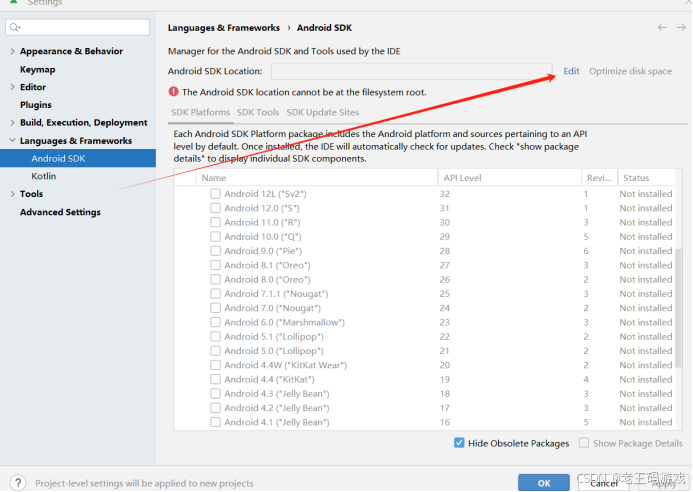
Task: Expand the Tools section chevron
Action: [x=12, y=194]
